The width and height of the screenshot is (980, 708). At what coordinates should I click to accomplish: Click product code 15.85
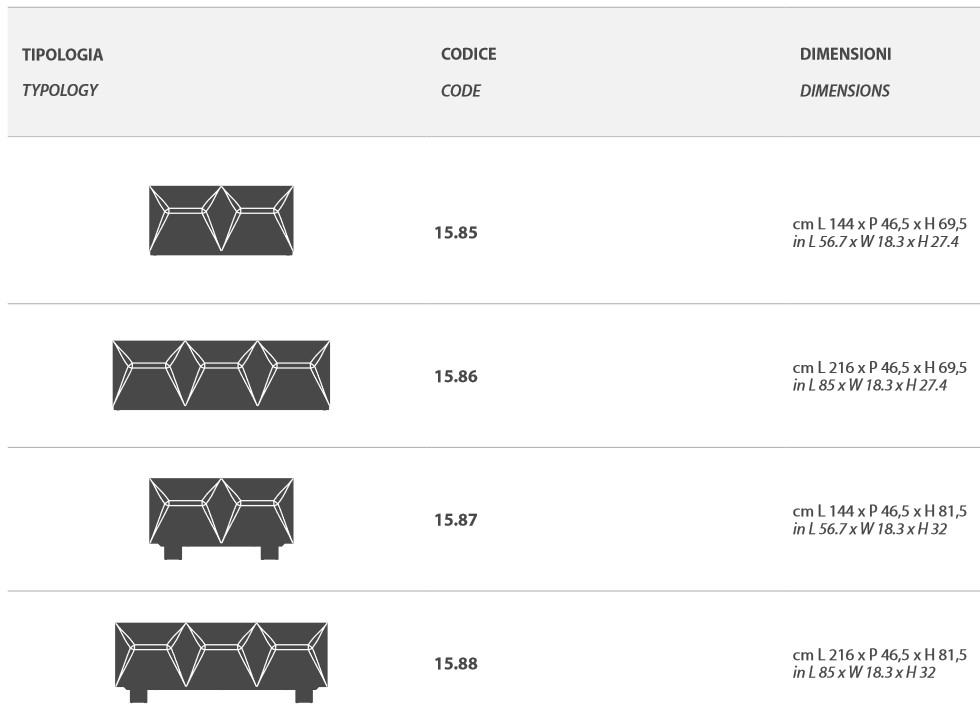(x=456, y=234)
